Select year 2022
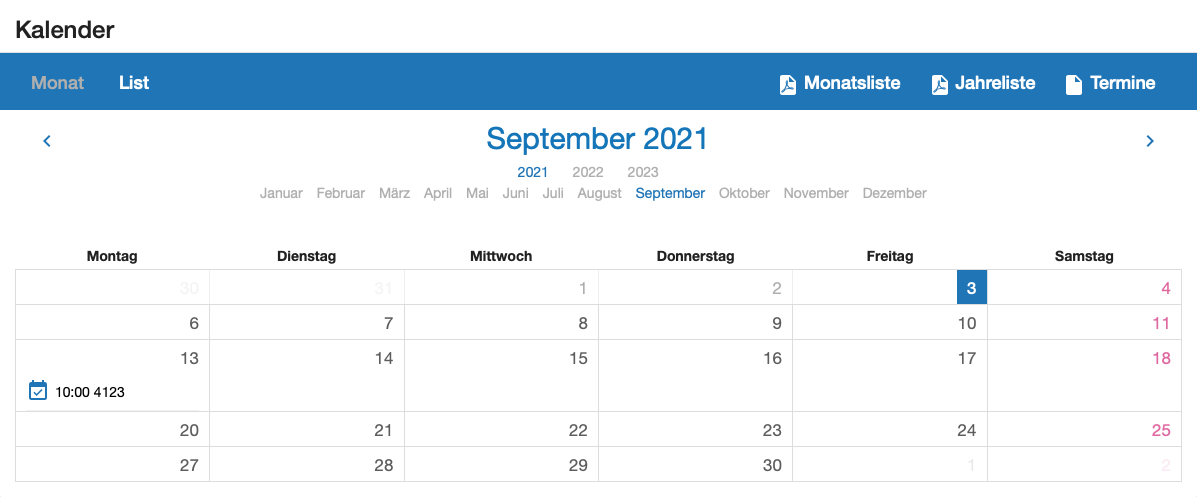 tap(588, 172)
